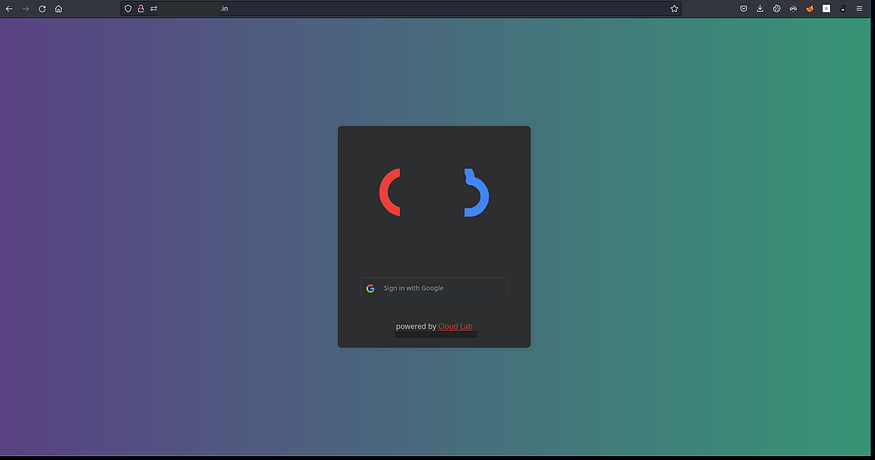Click the forward navigation arrow
The height and width of the screenshot is (460, 875).
tap(25, 8)
